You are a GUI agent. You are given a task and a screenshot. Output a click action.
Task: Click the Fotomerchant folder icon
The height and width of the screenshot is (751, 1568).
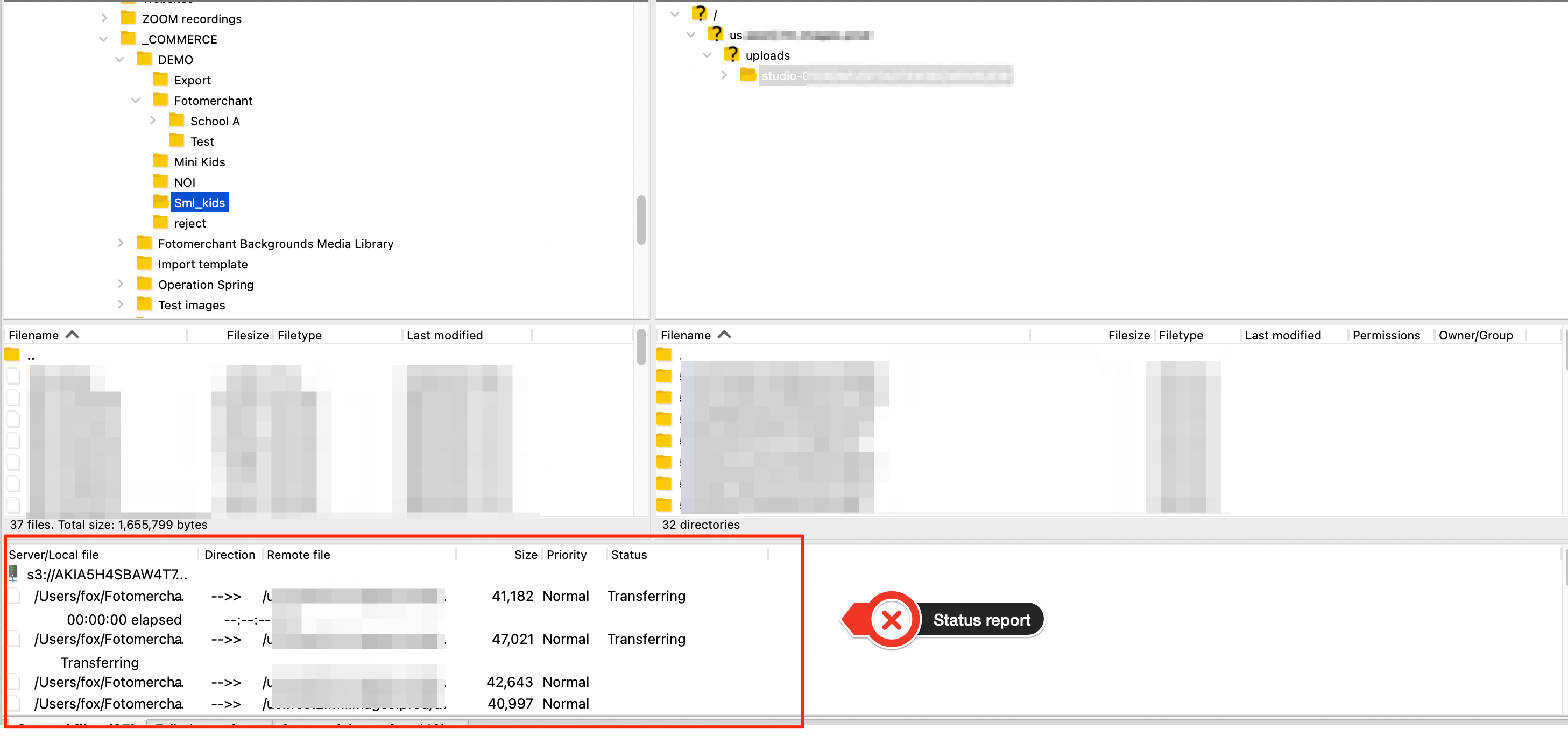pyautogui.click(x=160, y=100)
